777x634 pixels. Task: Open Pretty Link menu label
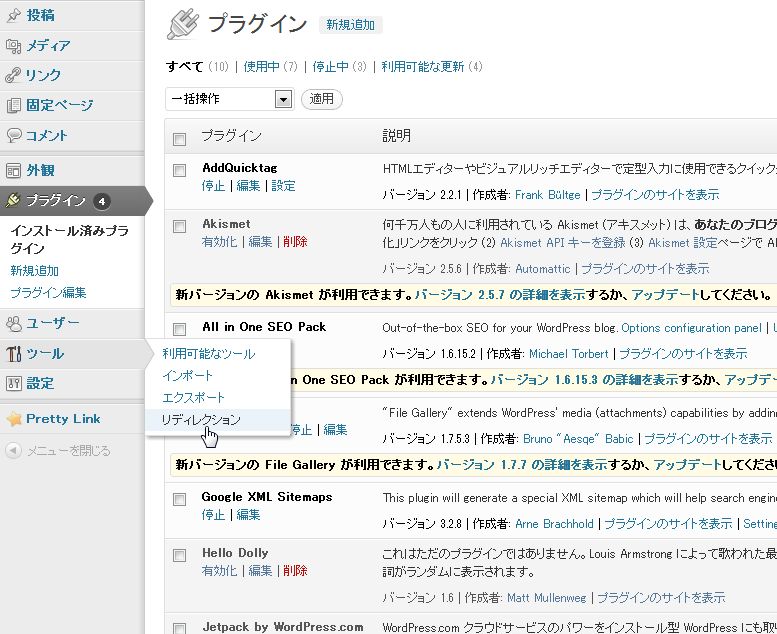(63, 419)
